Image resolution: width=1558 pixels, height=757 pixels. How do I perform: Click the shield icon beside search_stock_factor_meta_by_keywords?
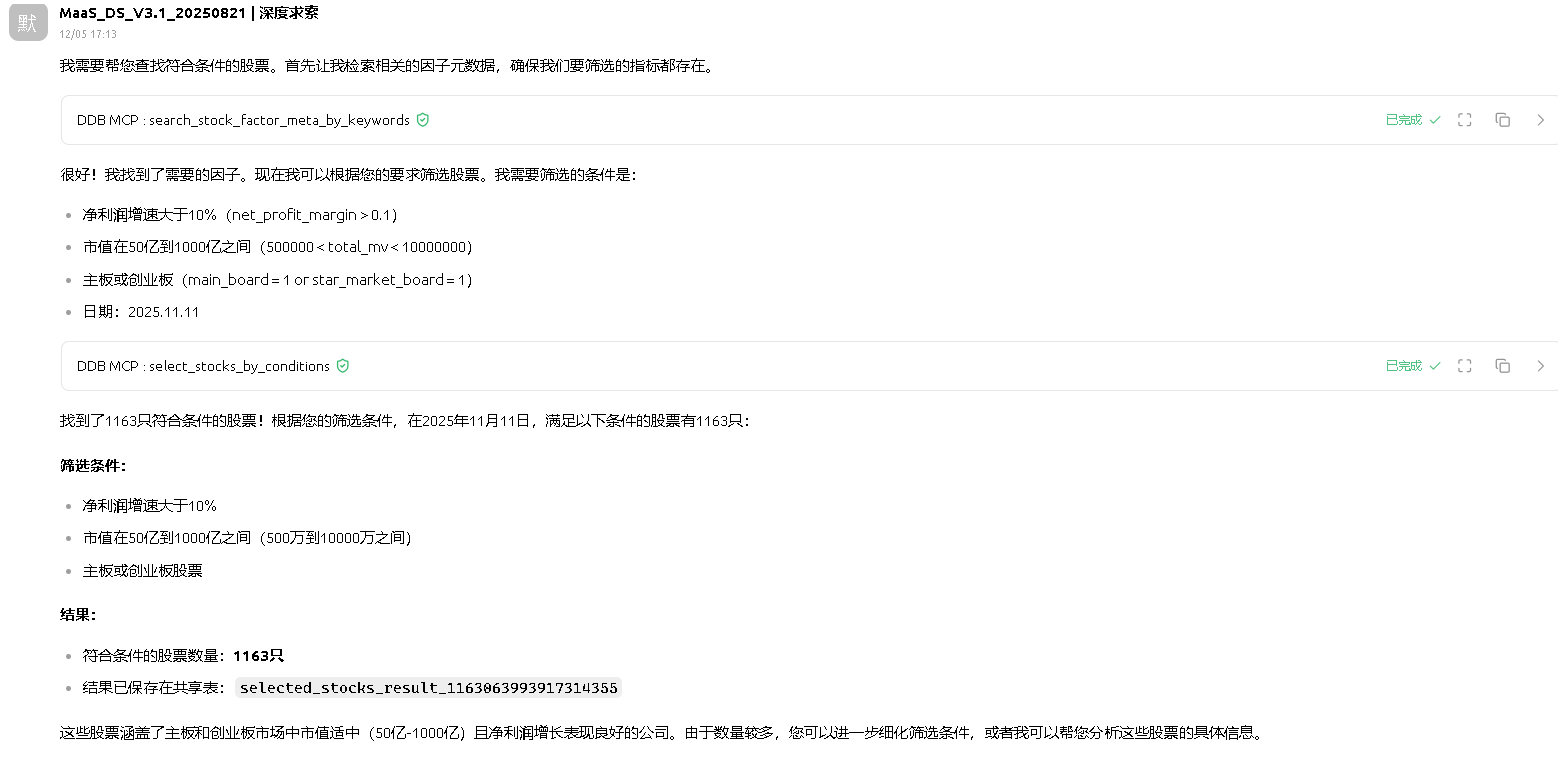(x=423, y=120)
